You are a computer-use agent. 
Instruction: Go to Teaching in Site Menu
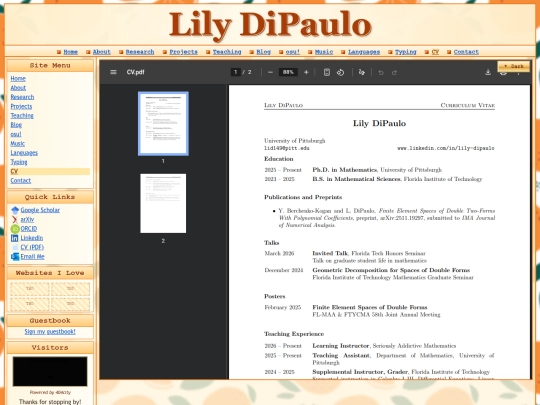(x=22, y=116)
